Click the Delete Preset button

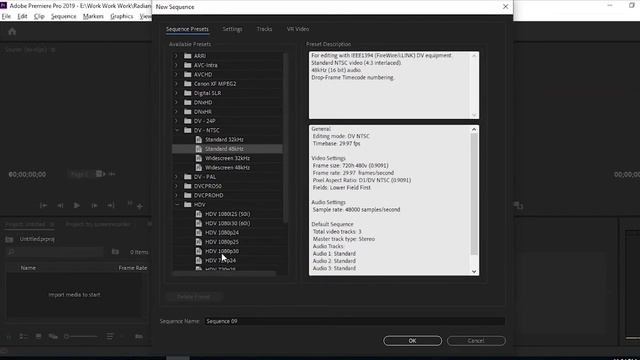[193, 297]
